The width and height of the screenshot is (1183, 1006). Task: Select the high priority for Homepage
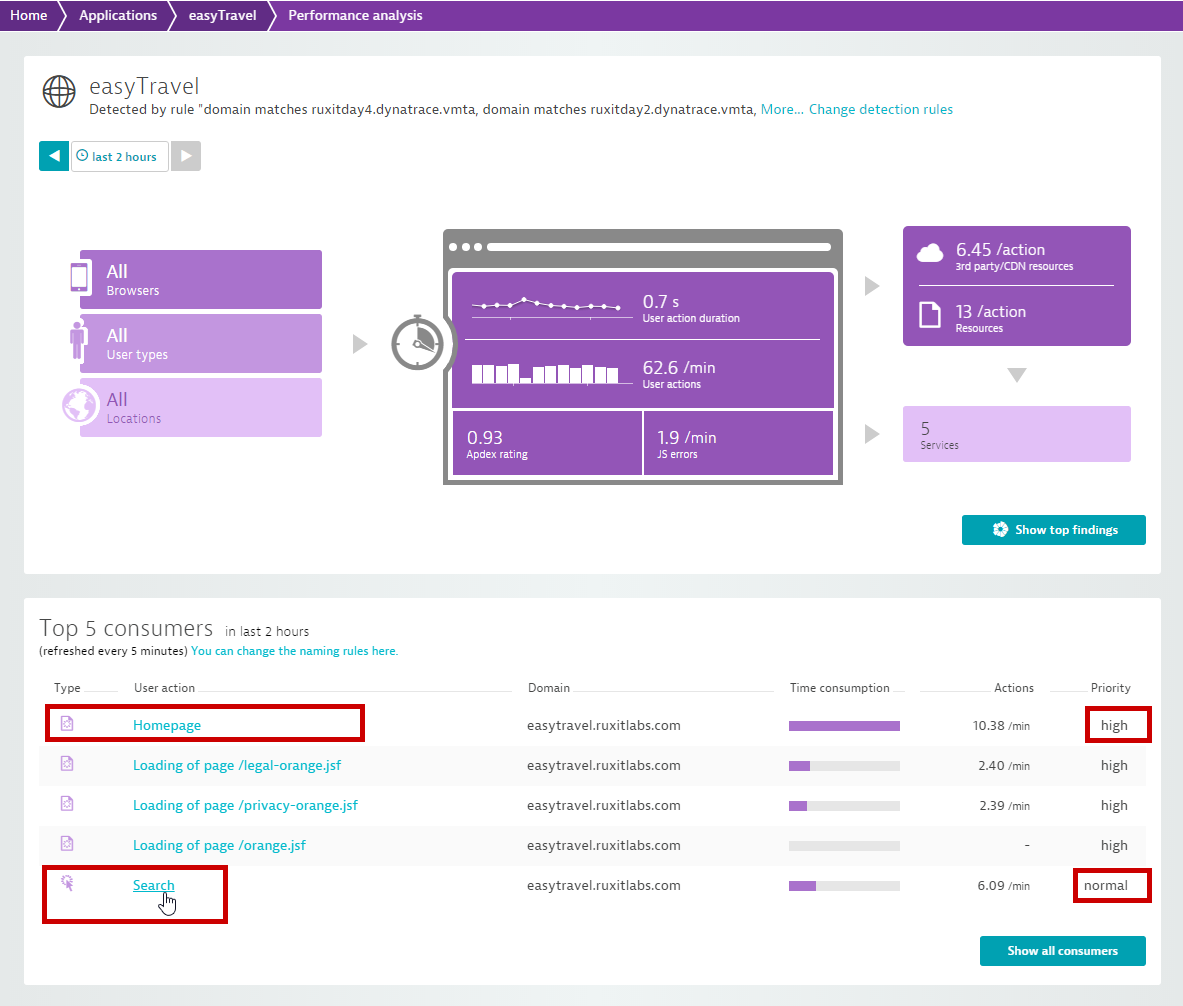tap(1114, 725)
